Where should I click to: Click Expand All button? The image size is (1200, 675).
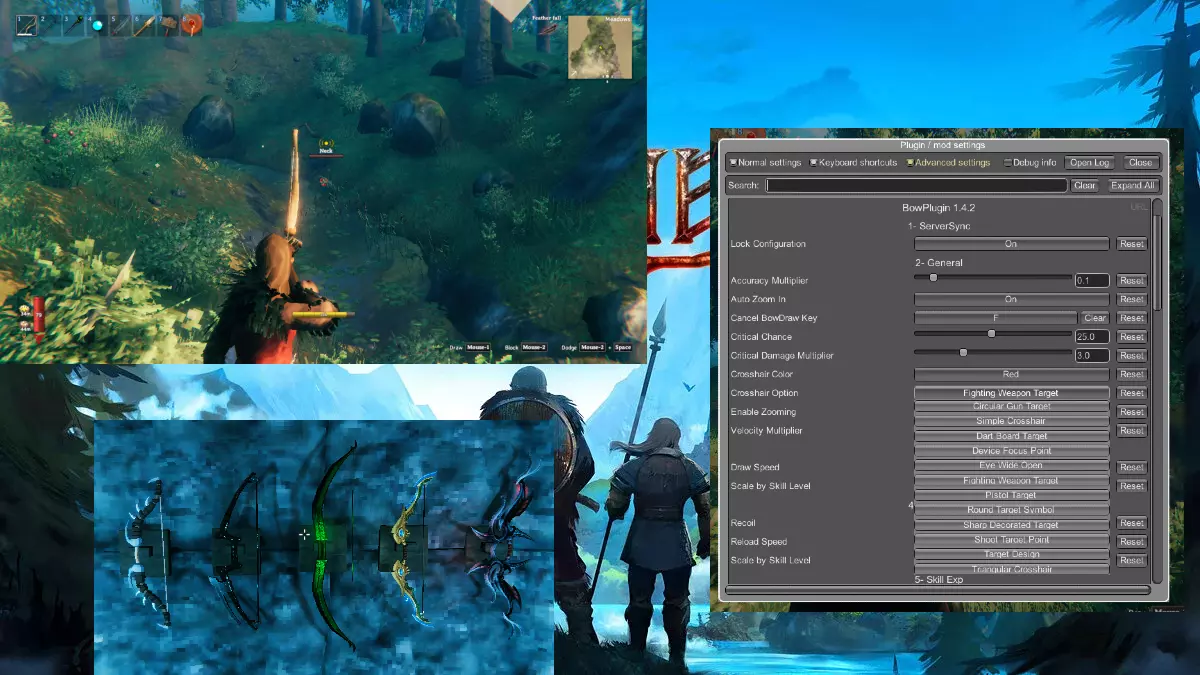1132,185
